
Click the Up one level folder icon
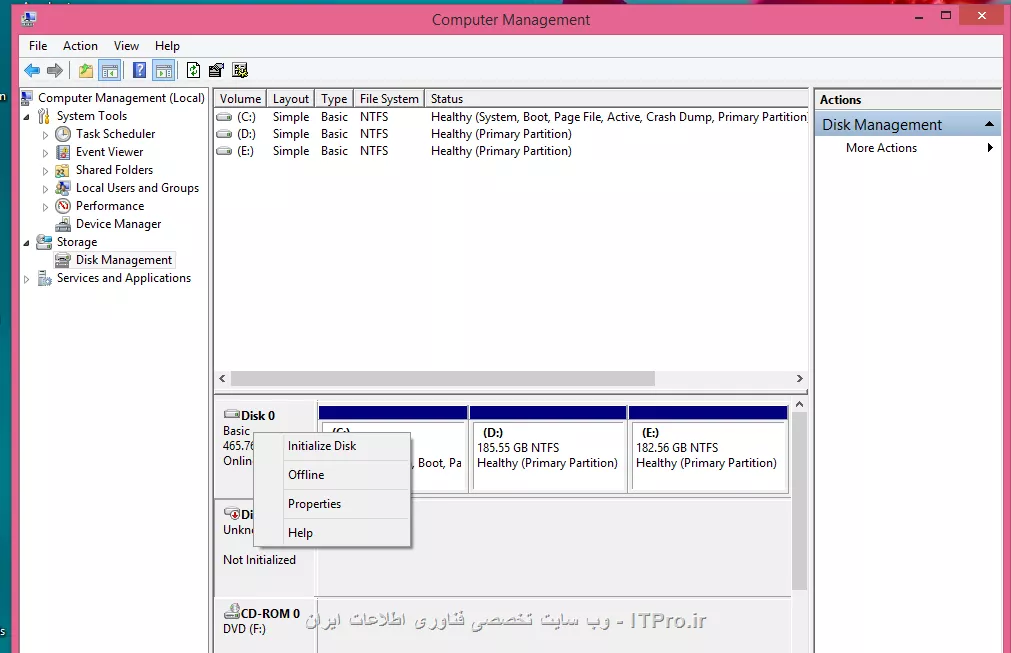click(86, 70)
